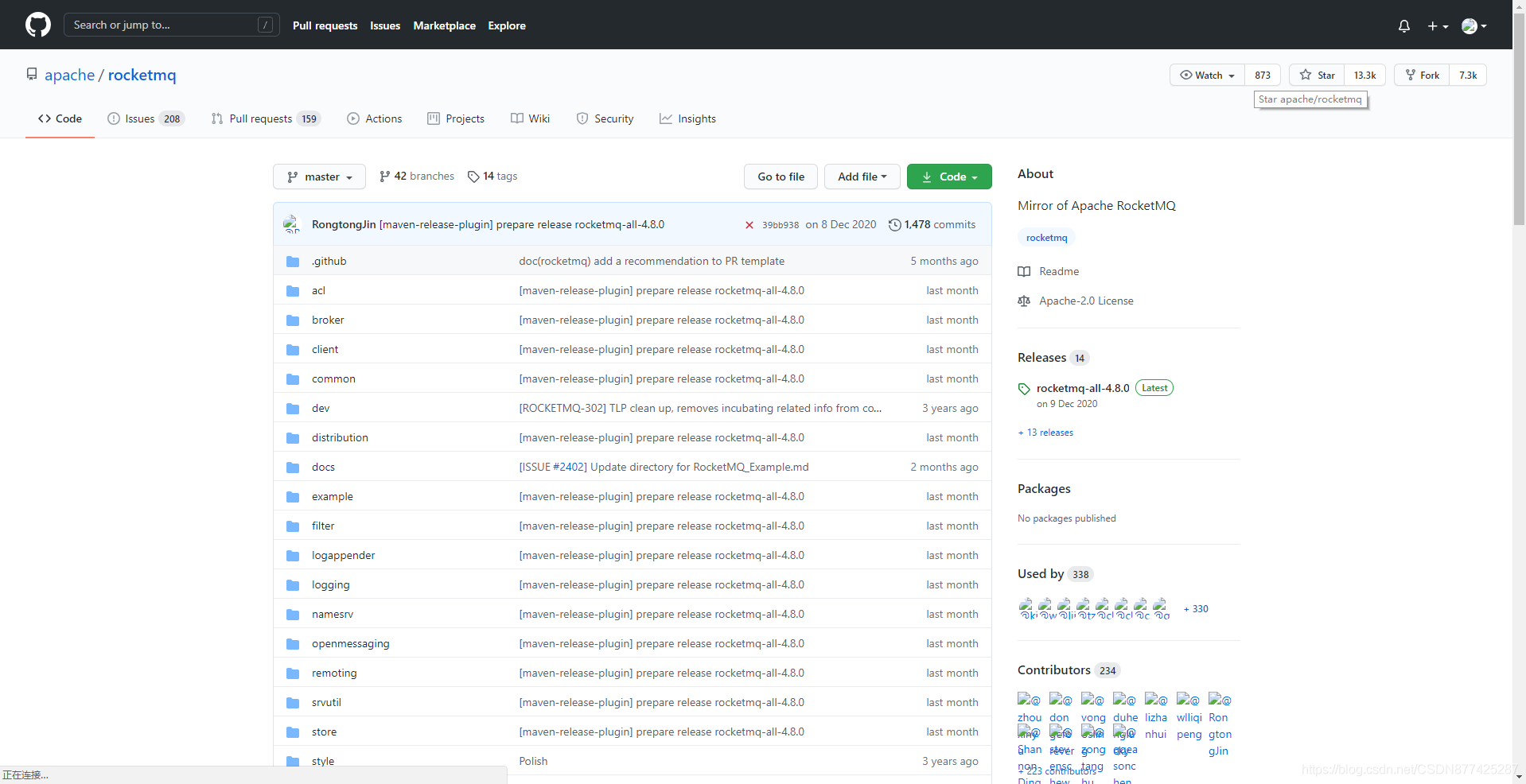Switch to the Code tab
Viewport: 1526px width, 784px height.
[x=60, y=118]
